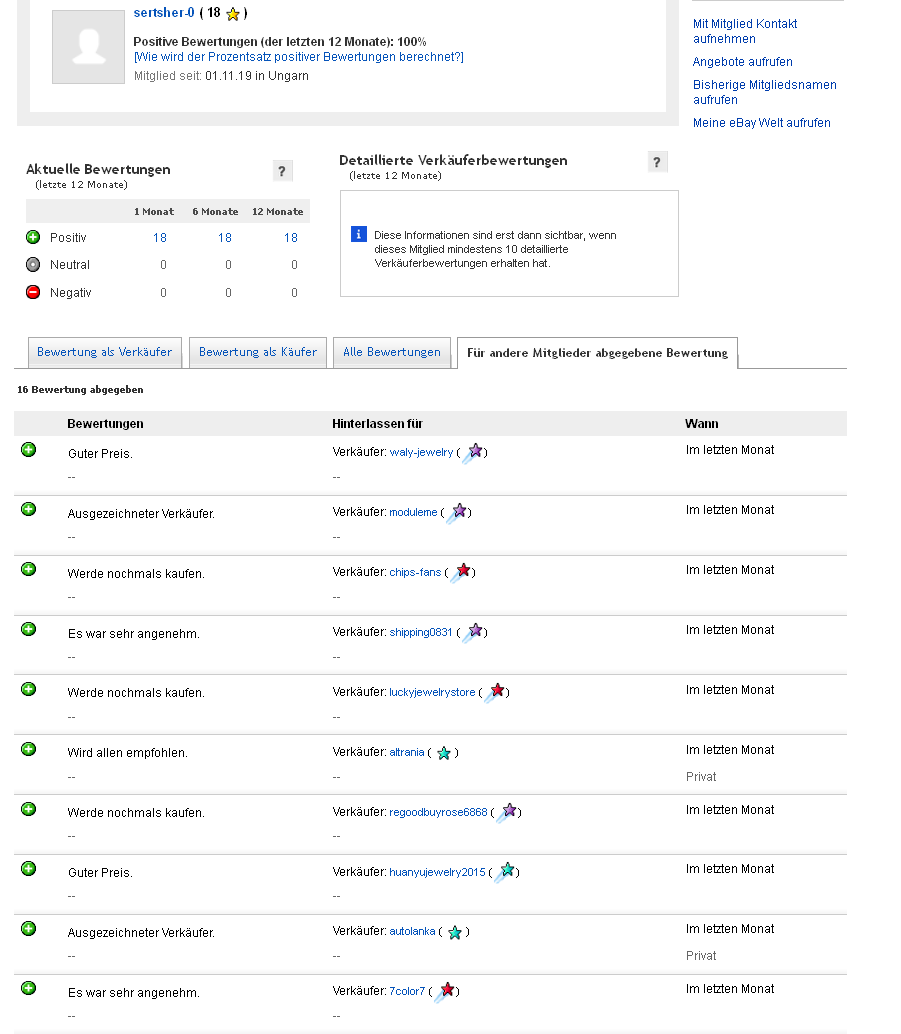Click 'Wird allen empfohlen.' feedback text

point(127,753)
